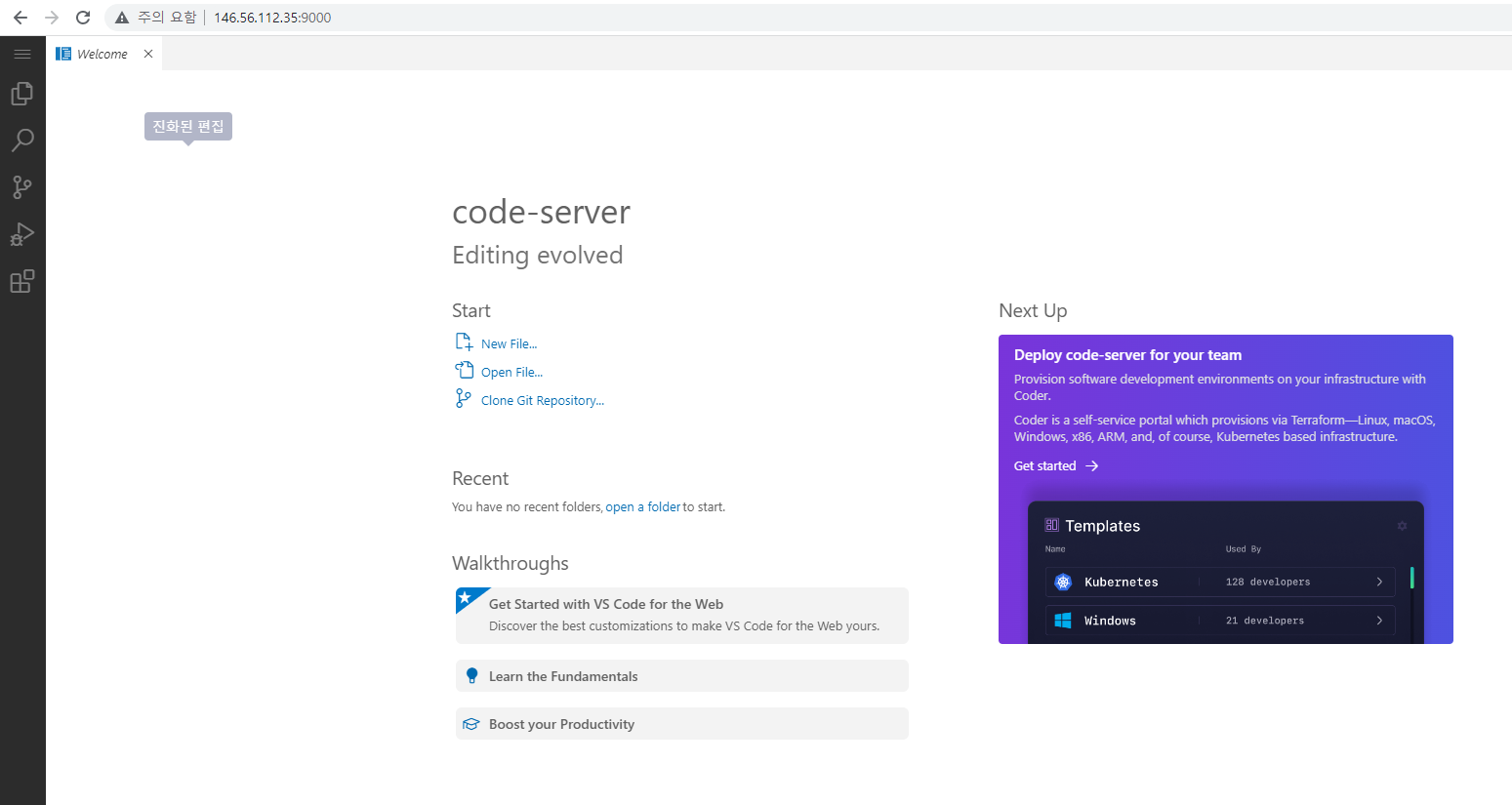Click the Get started link in Coder banner
The height and width of the screenshot is (805, 1512).
1044,466
